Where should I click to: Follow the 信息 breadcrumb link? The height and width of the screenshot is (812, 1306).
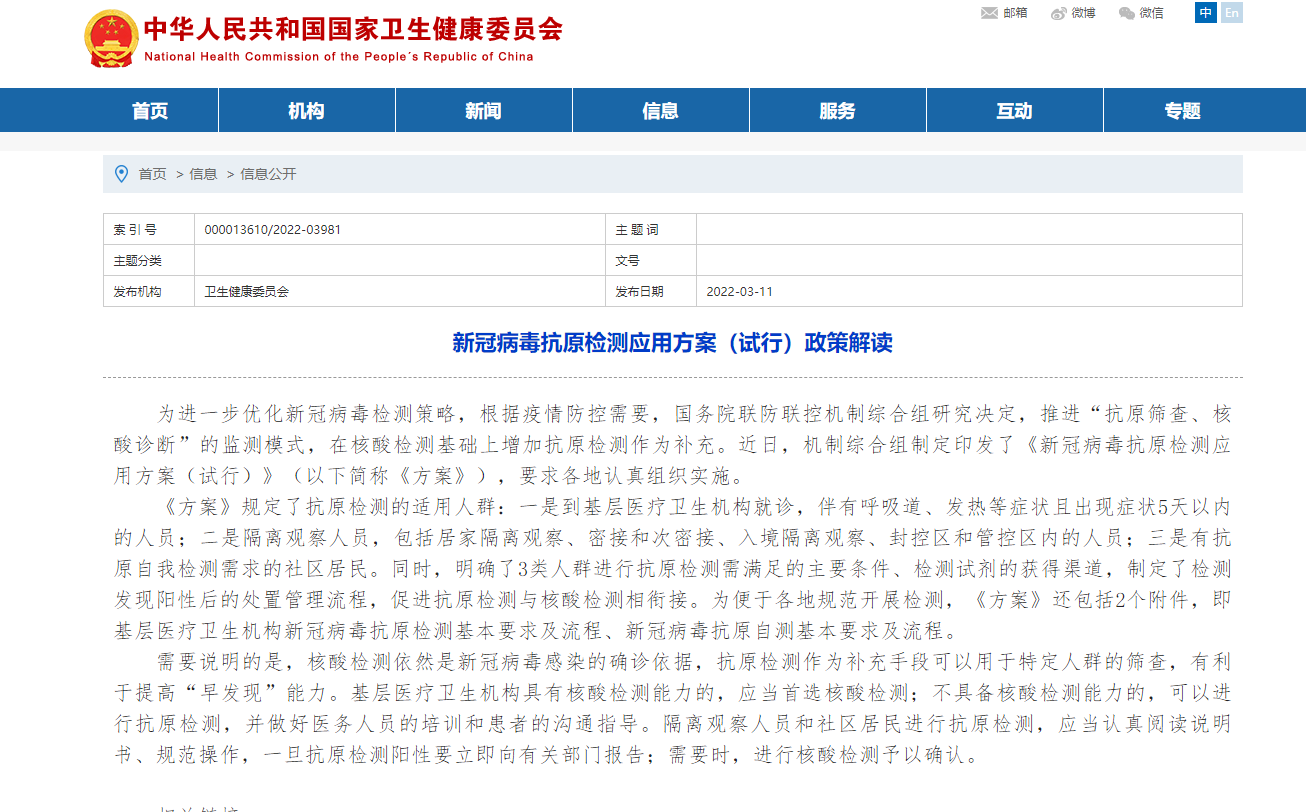(x=203, y=173)
